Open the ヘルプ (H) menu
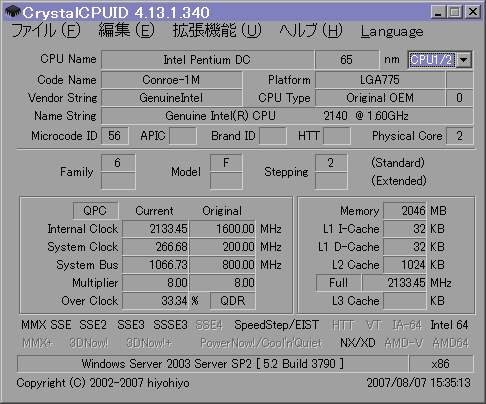Viewport: 486px width, 404px height. (311, 31)
